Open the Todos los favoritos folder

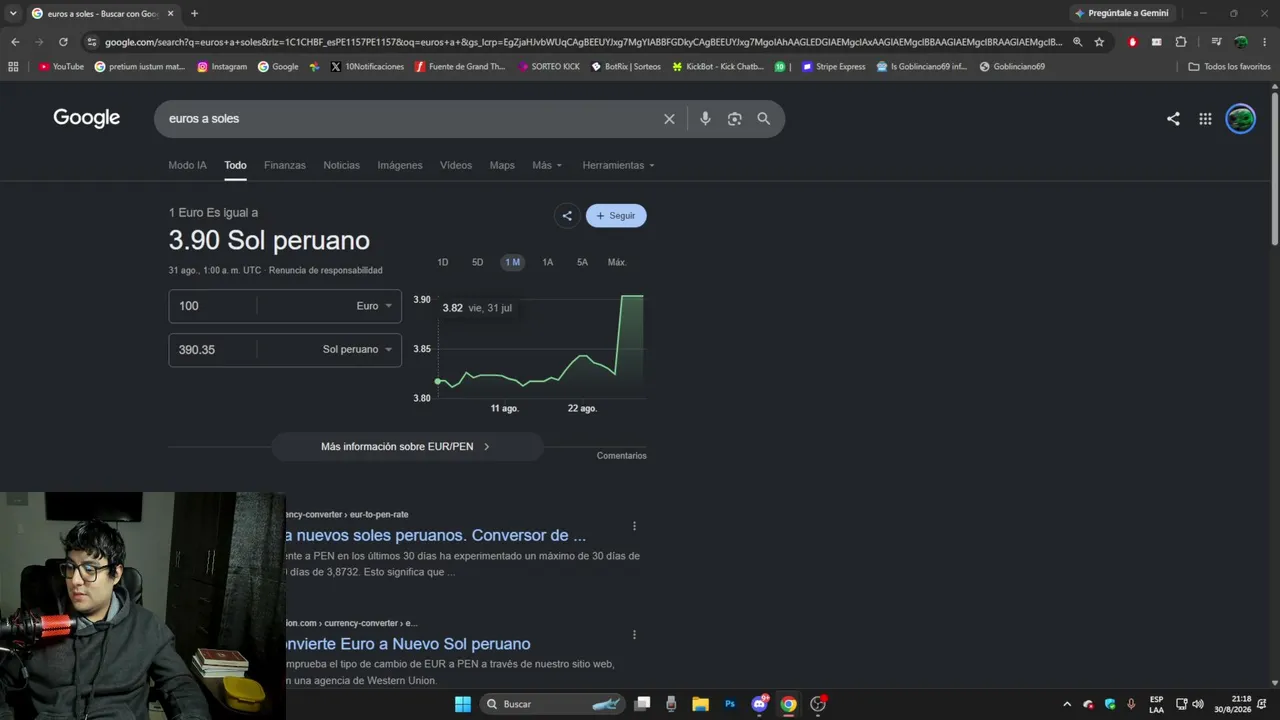[x=1230, y=67]
